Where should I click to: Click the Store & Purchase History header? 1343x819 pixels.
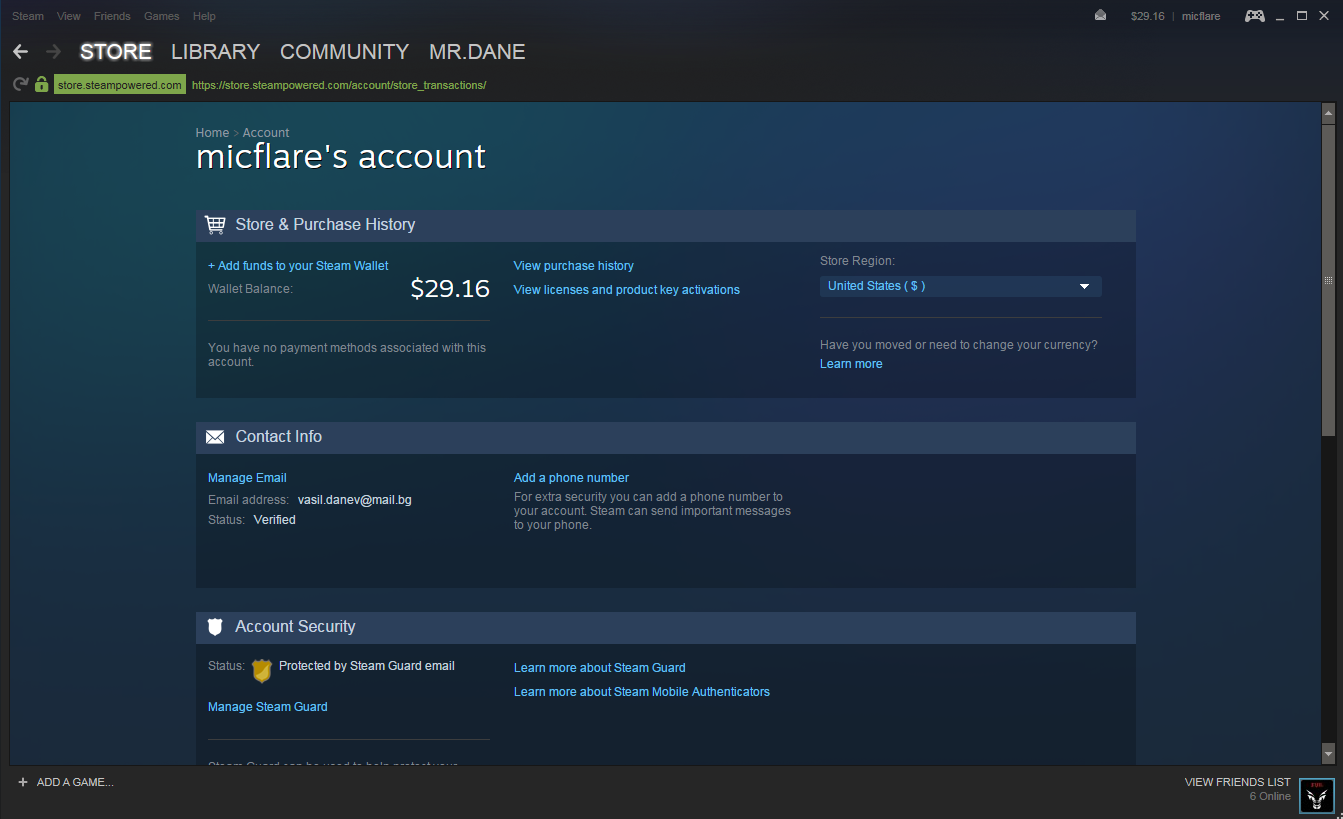point(666,225)
